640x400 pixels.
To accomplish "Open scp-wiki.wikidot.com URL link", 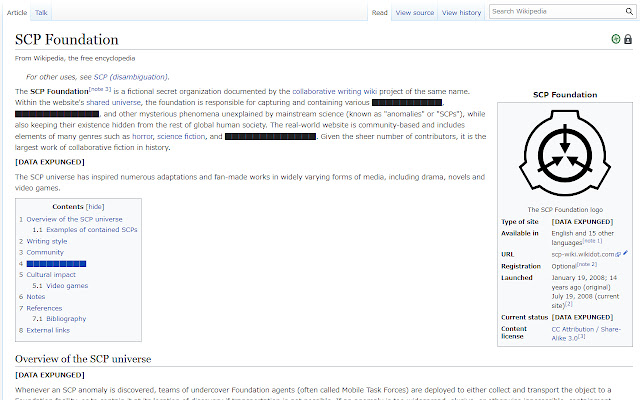I will click(x=582, y=254).
